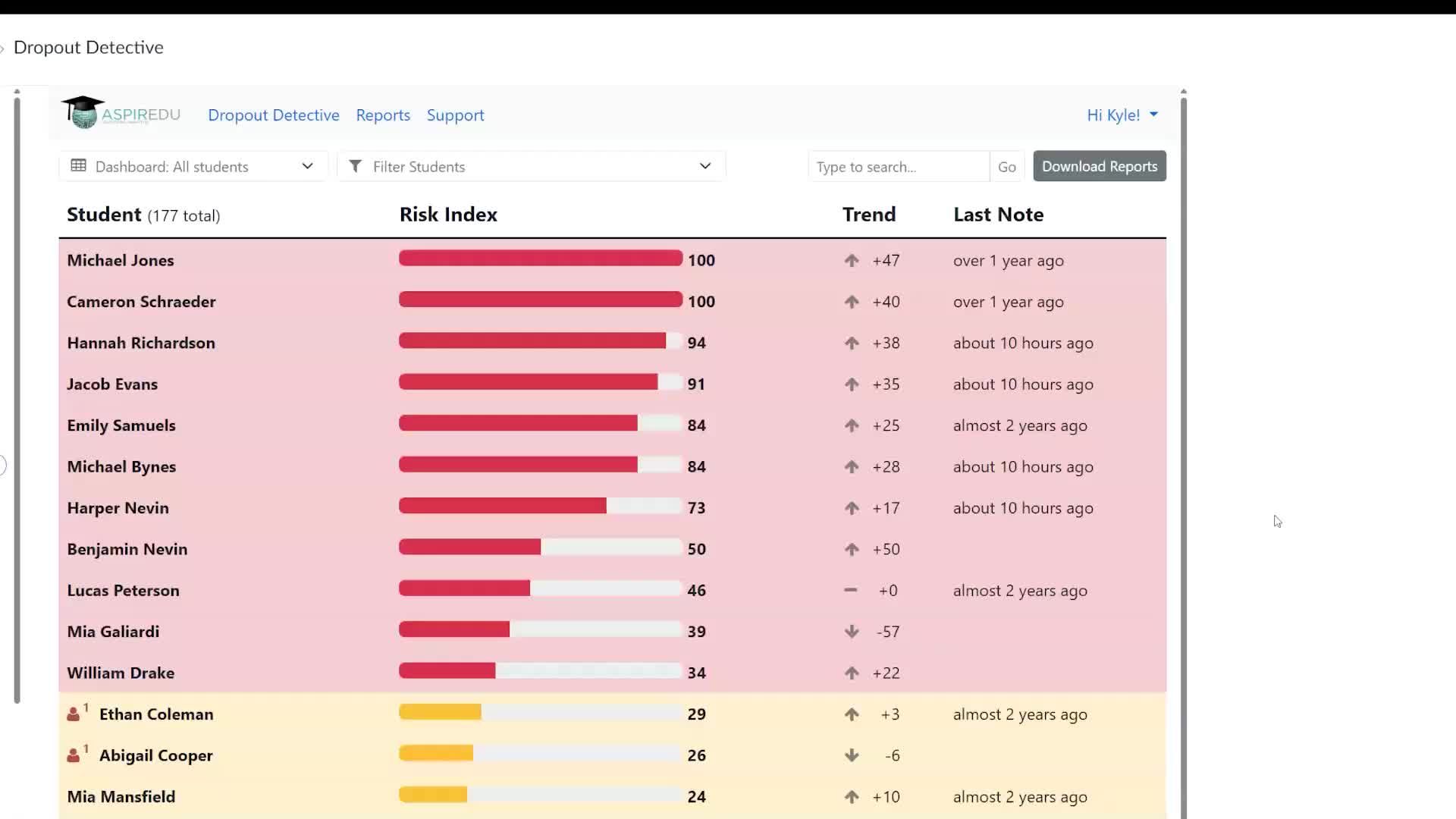Click the down arrow trend for Mia Galiardi
The width and height of the screenshot is (1456, 819).
click(852, 632)
